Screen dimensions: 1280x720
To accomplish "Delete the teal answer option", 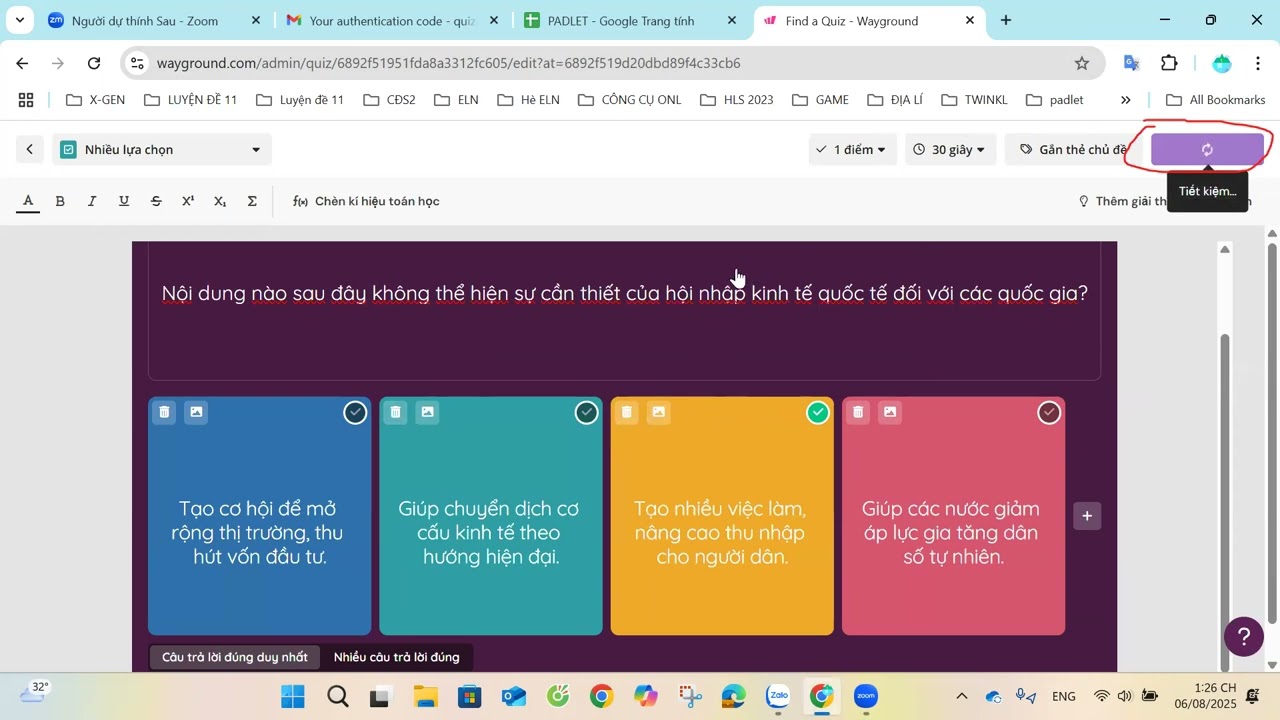I will (396, 412).
